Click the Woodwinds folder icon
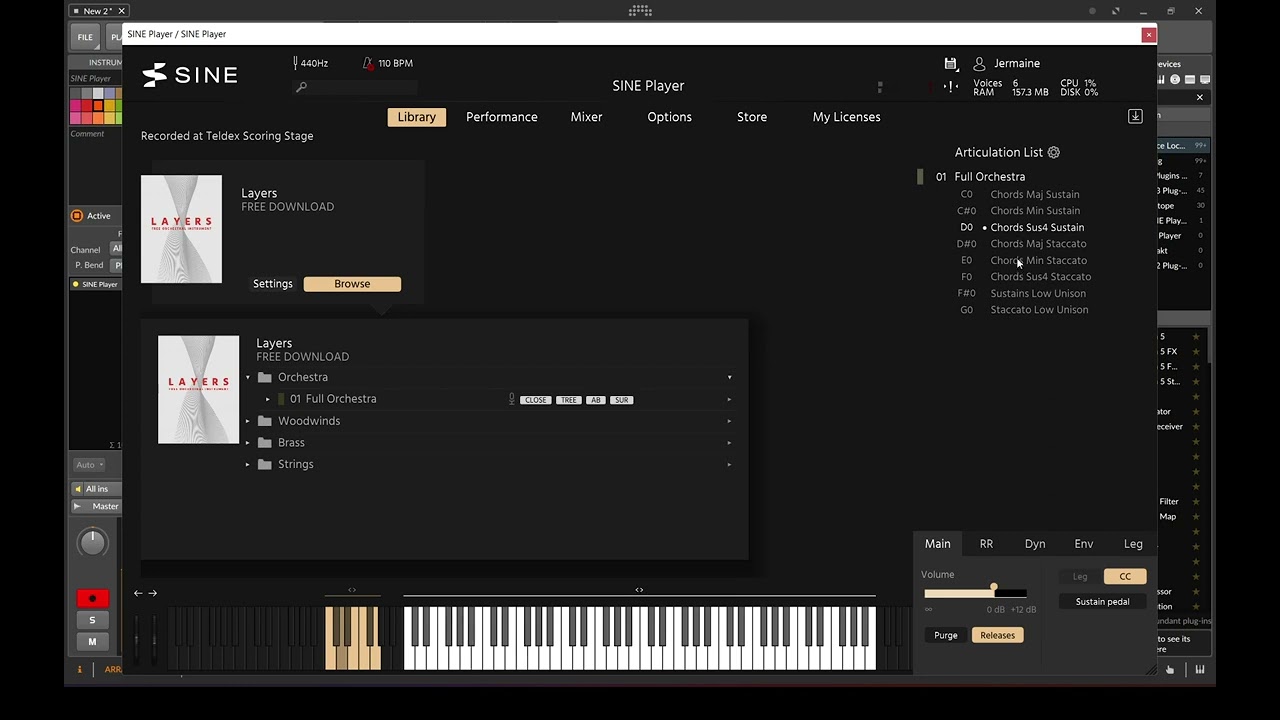This screenshot has width=1280, height=720. pyautogui.click(x=265, y=421)
